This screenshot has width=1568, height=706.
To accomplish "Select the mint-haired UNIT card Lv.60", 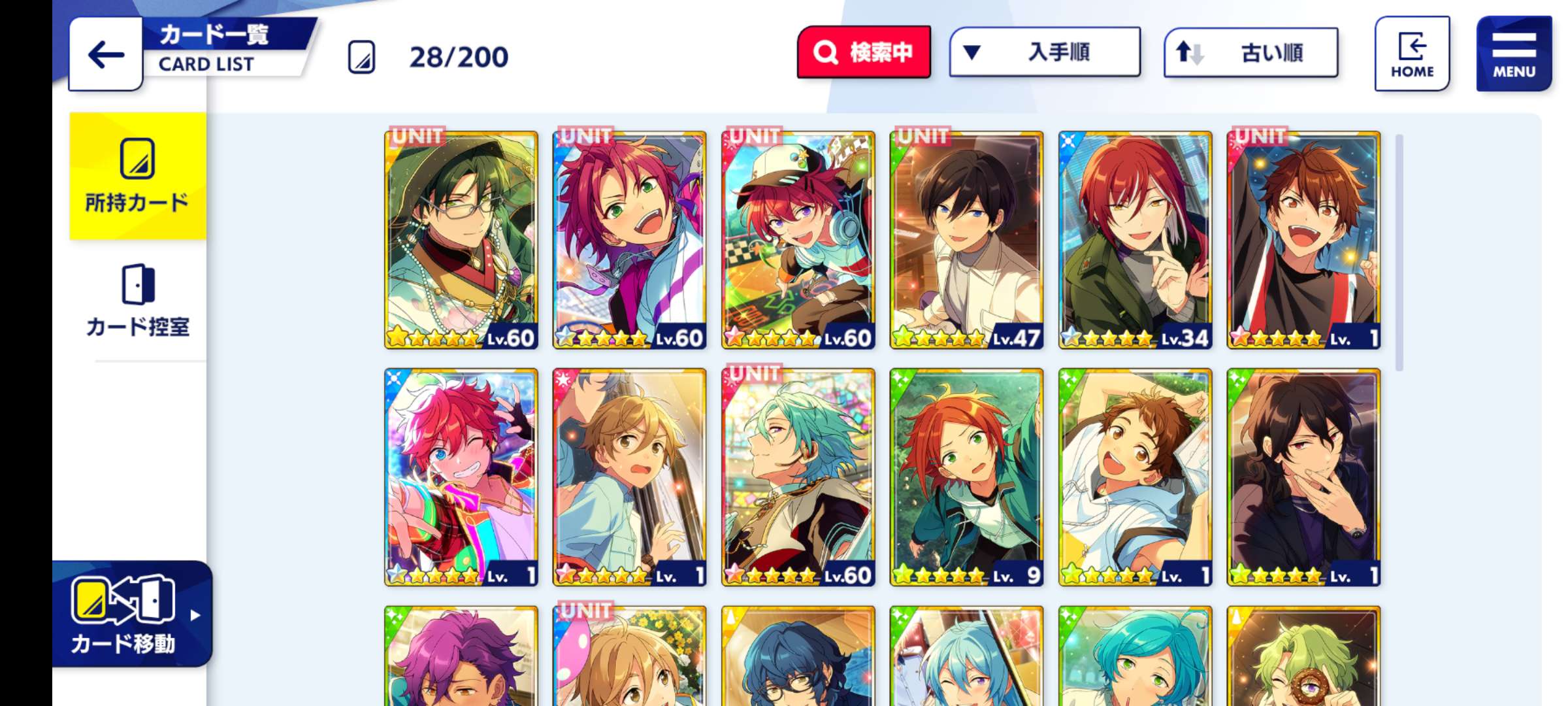I will click(798, 477).
